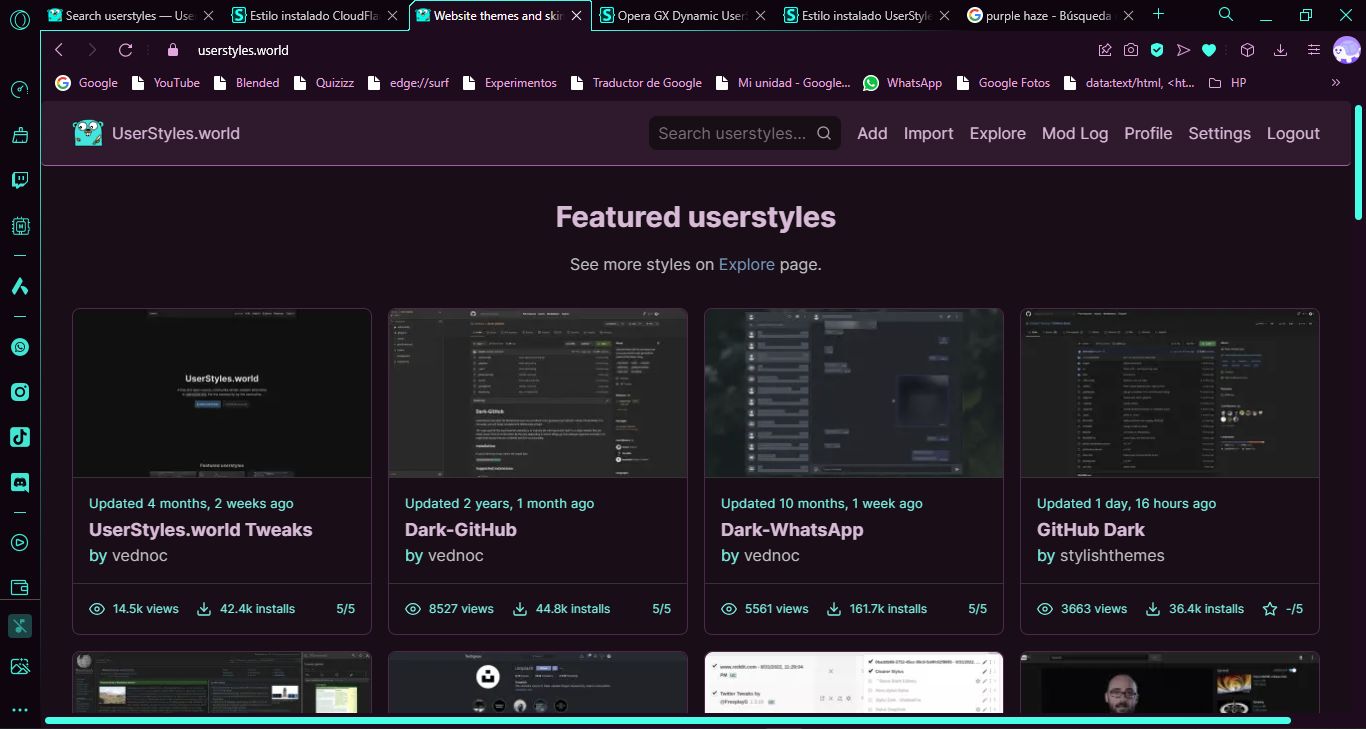Open Twitch panel in sidebar
Image resolution: width=1366 pixels, height=729 pixels.
click(x=19, y=181)
